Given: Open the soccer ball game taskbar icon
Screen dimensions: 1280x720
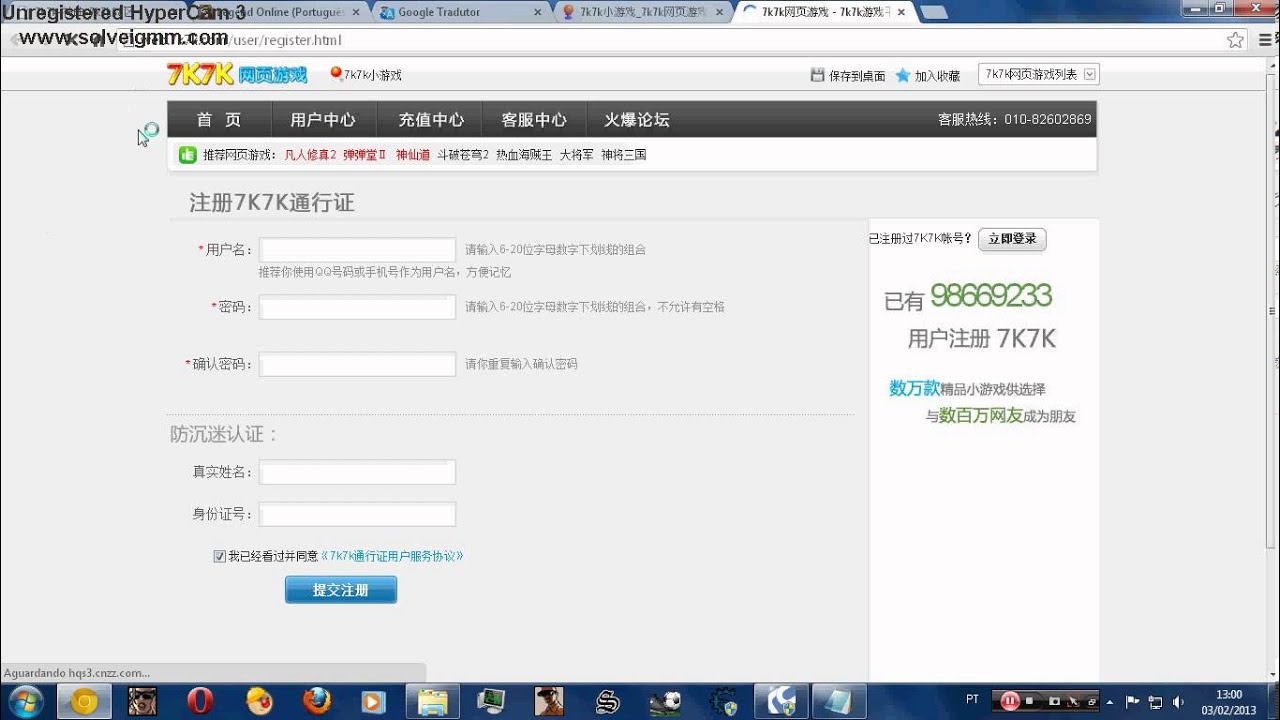Looking at the screenshot, I should [665, 701].
